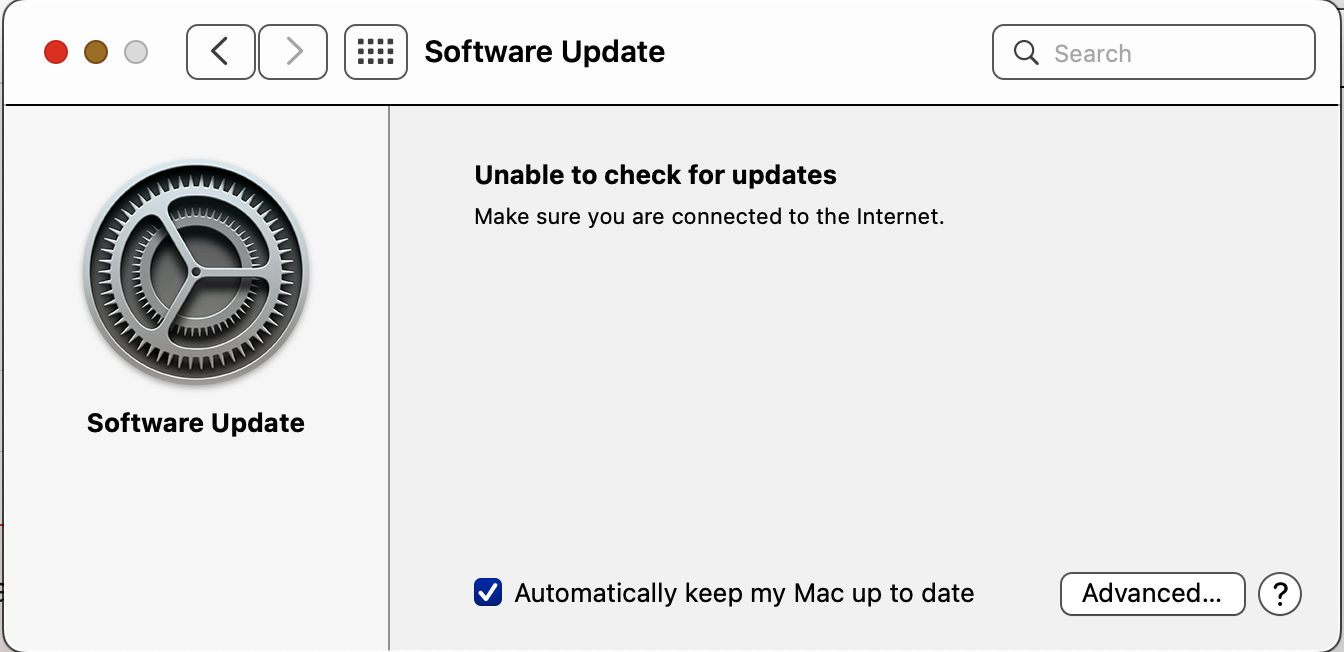The height and width of the screenshot is (652, 1344).
Task: Disable Automatically keep my Mac up to date
Action: pyautogui.click(x=487, y=592)
